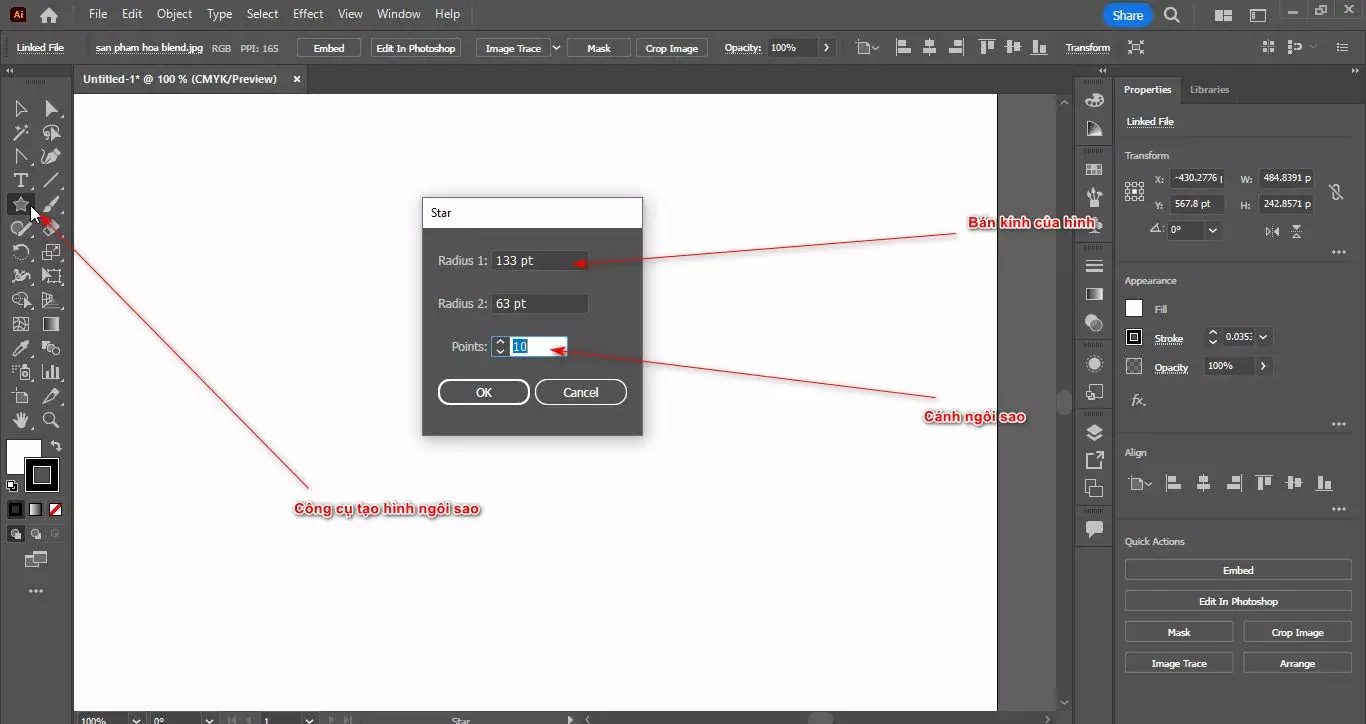Activate the Hand tool
This screenshot has width=1366, height=724.
click(20, 421)
